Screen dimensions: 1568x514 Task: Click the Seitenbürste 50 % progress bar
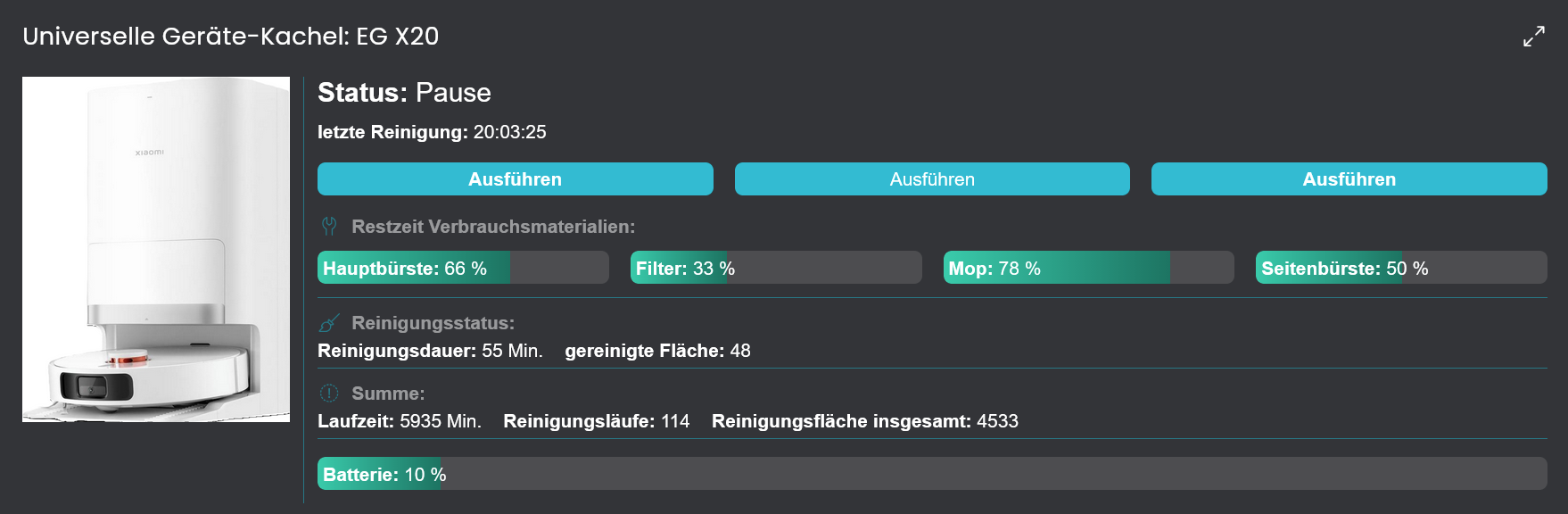(x=1400, y=268)
